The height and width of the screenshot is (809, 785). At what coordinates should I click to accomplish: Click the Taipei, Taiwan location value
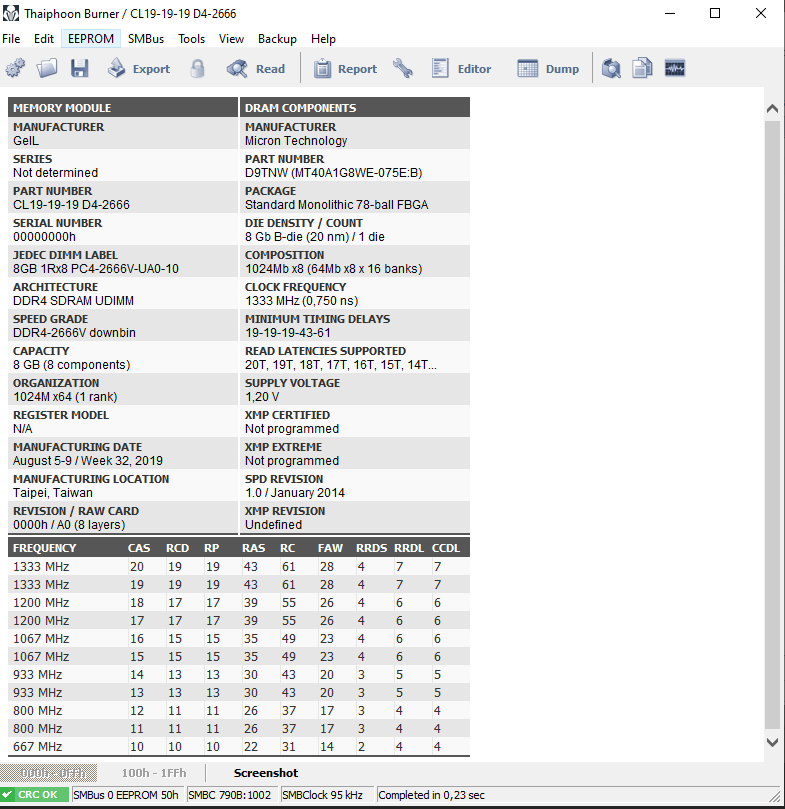coord(53,493)
